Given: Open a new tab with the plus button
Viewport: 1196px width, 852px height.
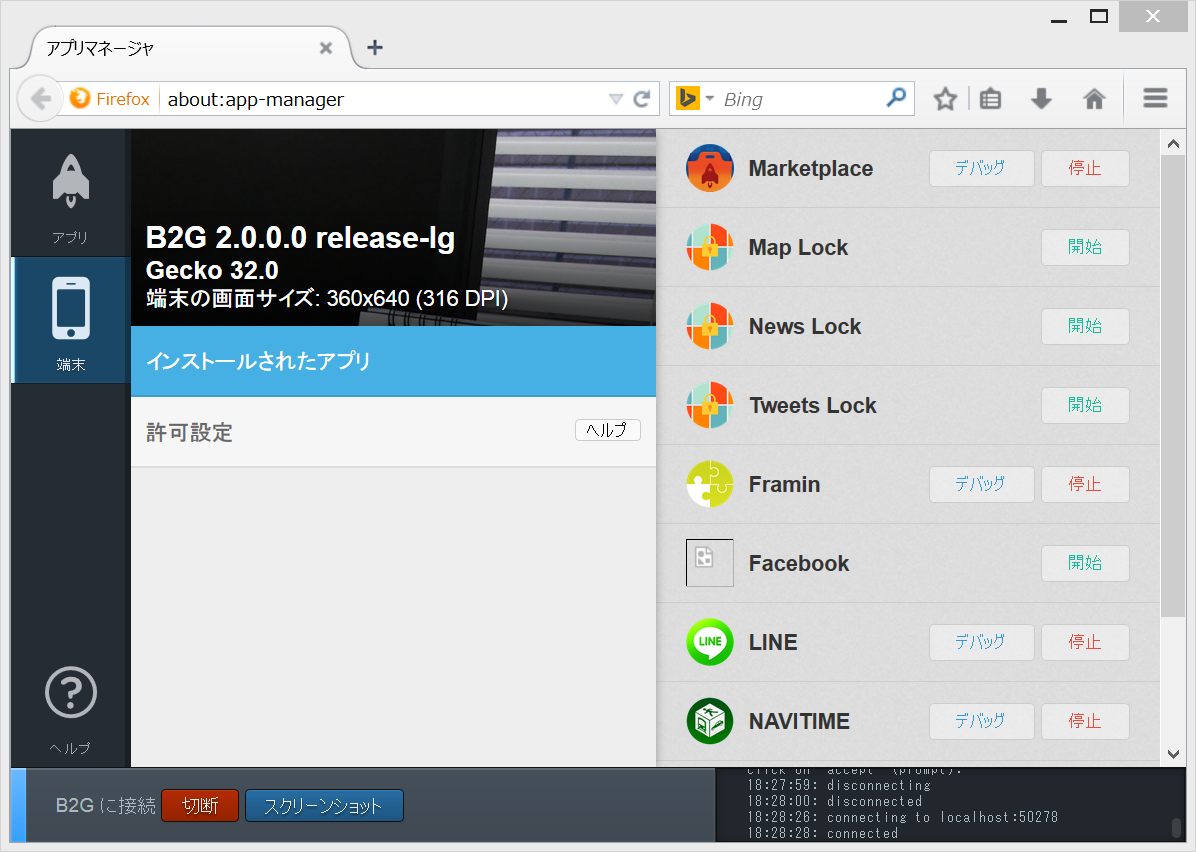Looking at the screenshot, I should pyautogui.click(x=375, y=47).
